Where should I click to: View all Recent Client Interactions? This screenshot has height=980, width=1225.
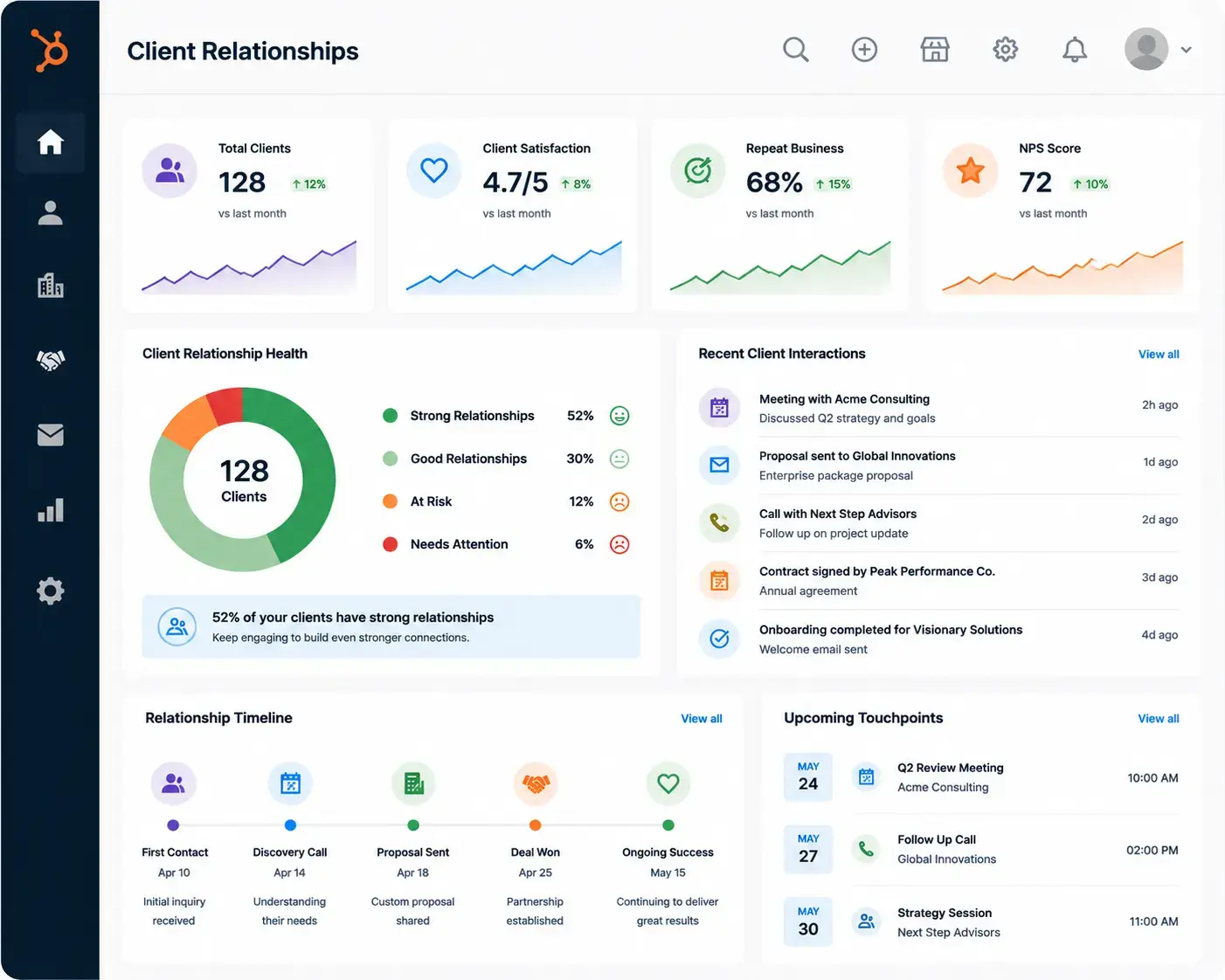tap(1159, 354)
